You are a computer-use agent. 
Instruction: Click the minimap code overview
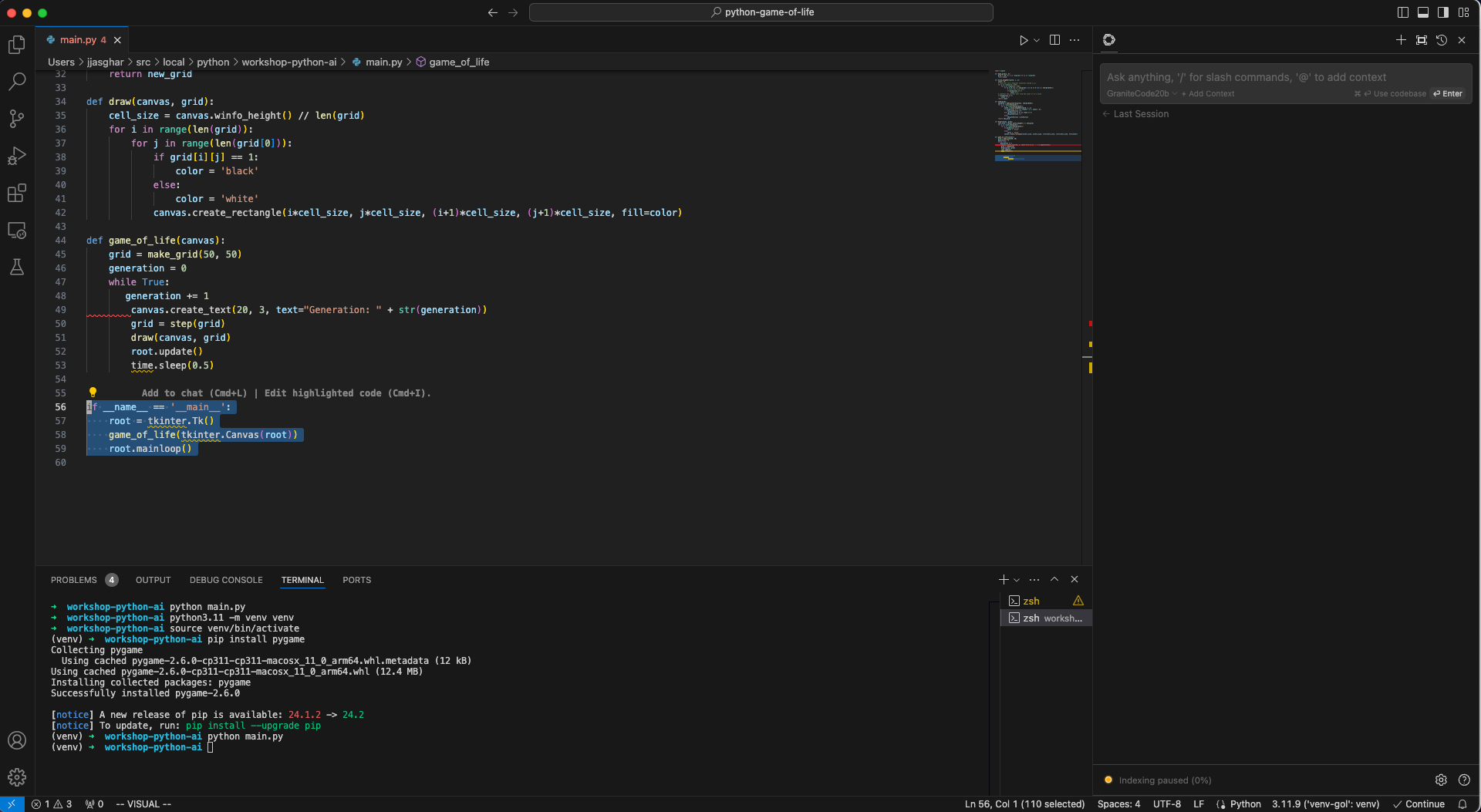tap(1037, 116)
